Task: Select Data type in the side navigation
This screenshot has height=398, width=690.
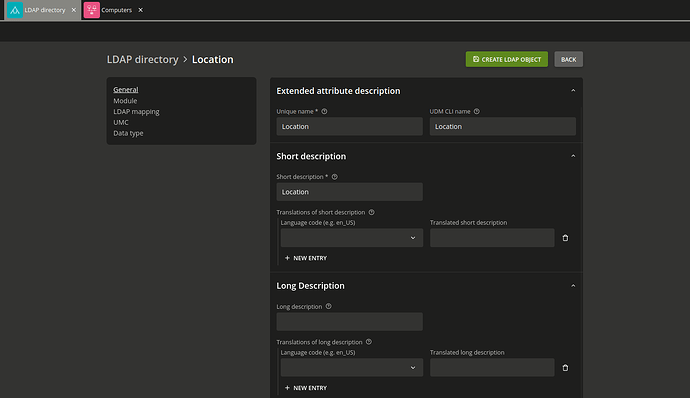Action: tap(128, 133)
